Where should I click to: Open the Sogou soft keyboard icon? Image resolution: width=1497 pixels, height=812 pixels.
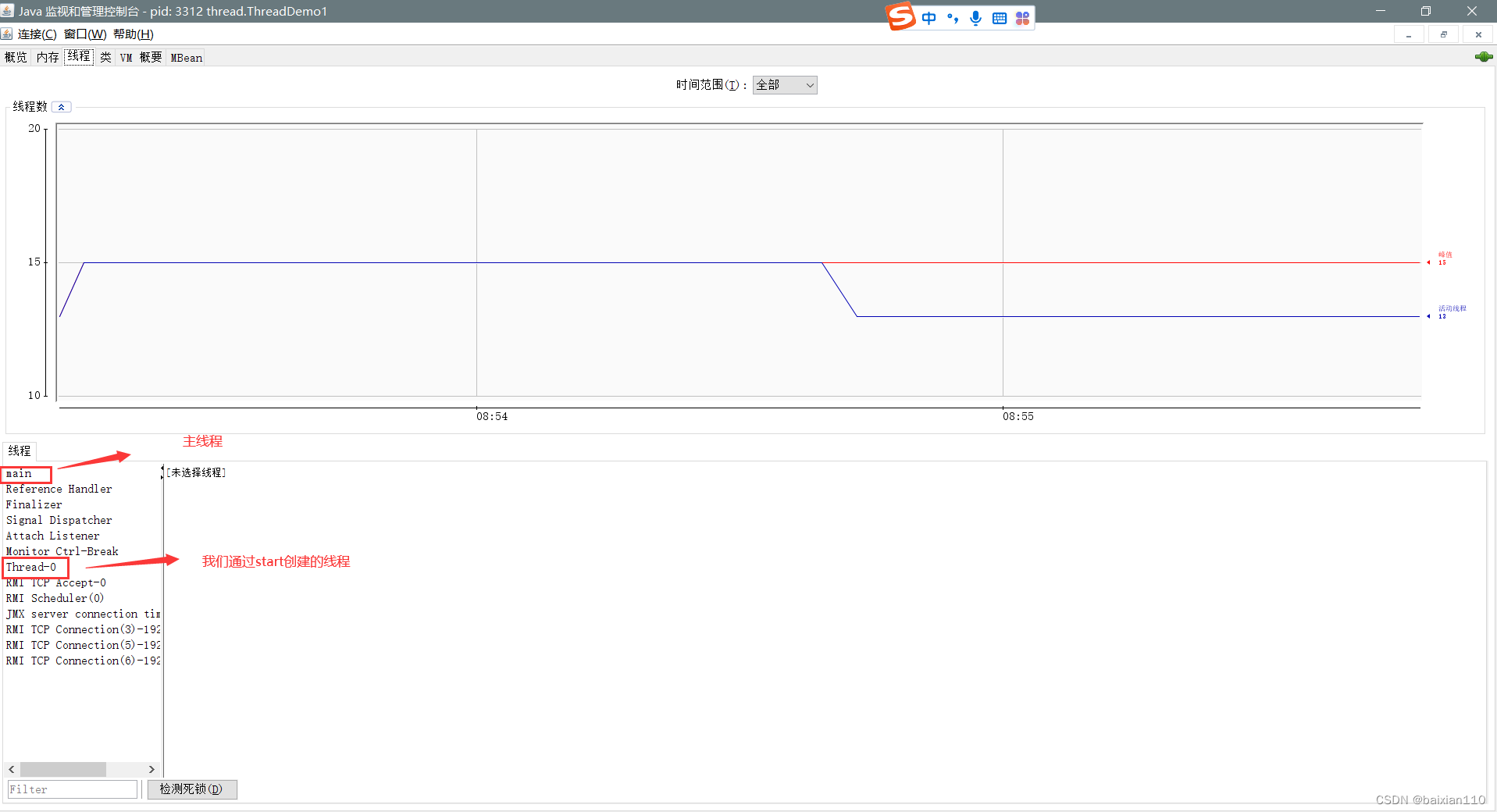999,18
